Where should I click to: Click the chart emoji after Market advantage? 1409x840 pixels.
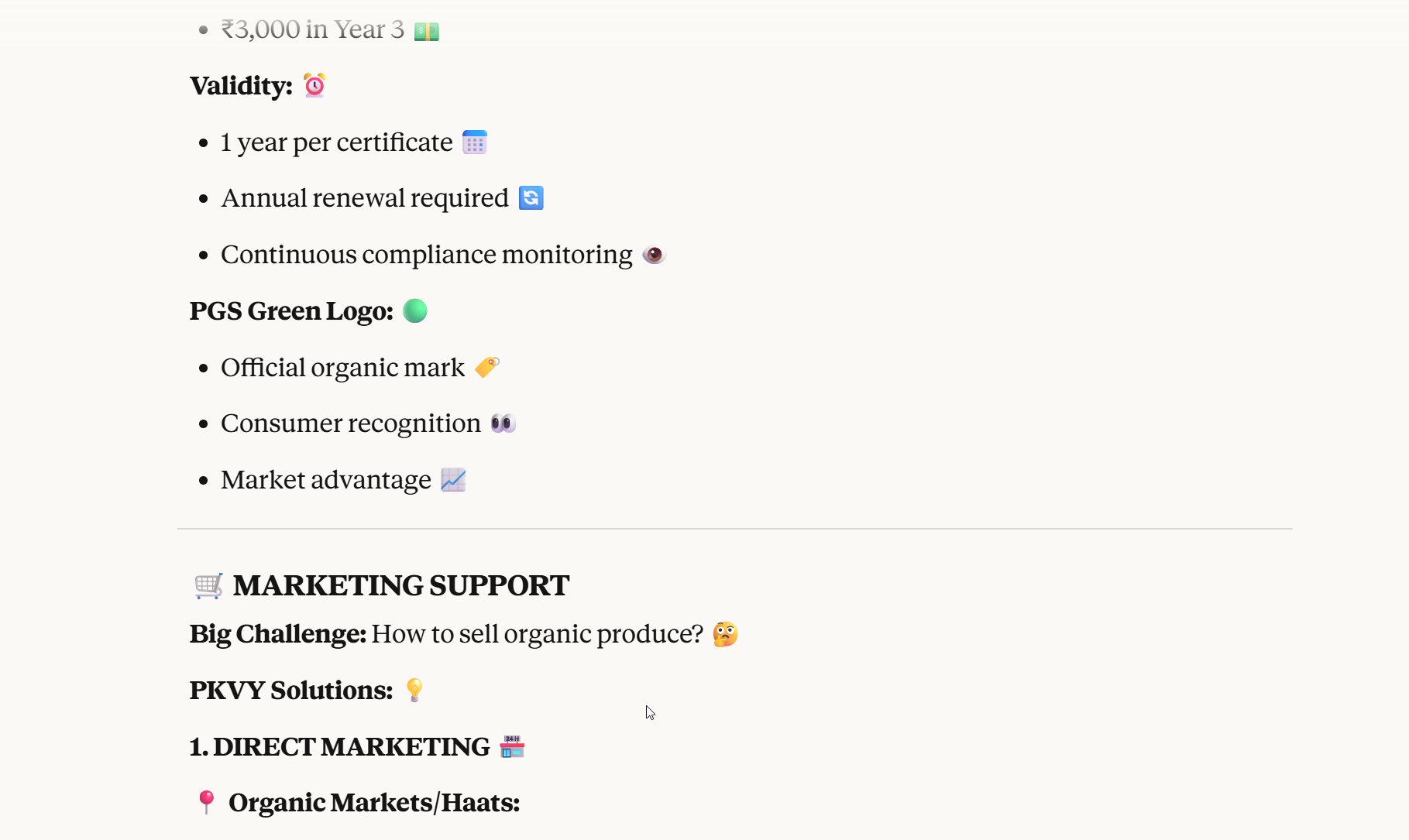click(x=453, y=480)
